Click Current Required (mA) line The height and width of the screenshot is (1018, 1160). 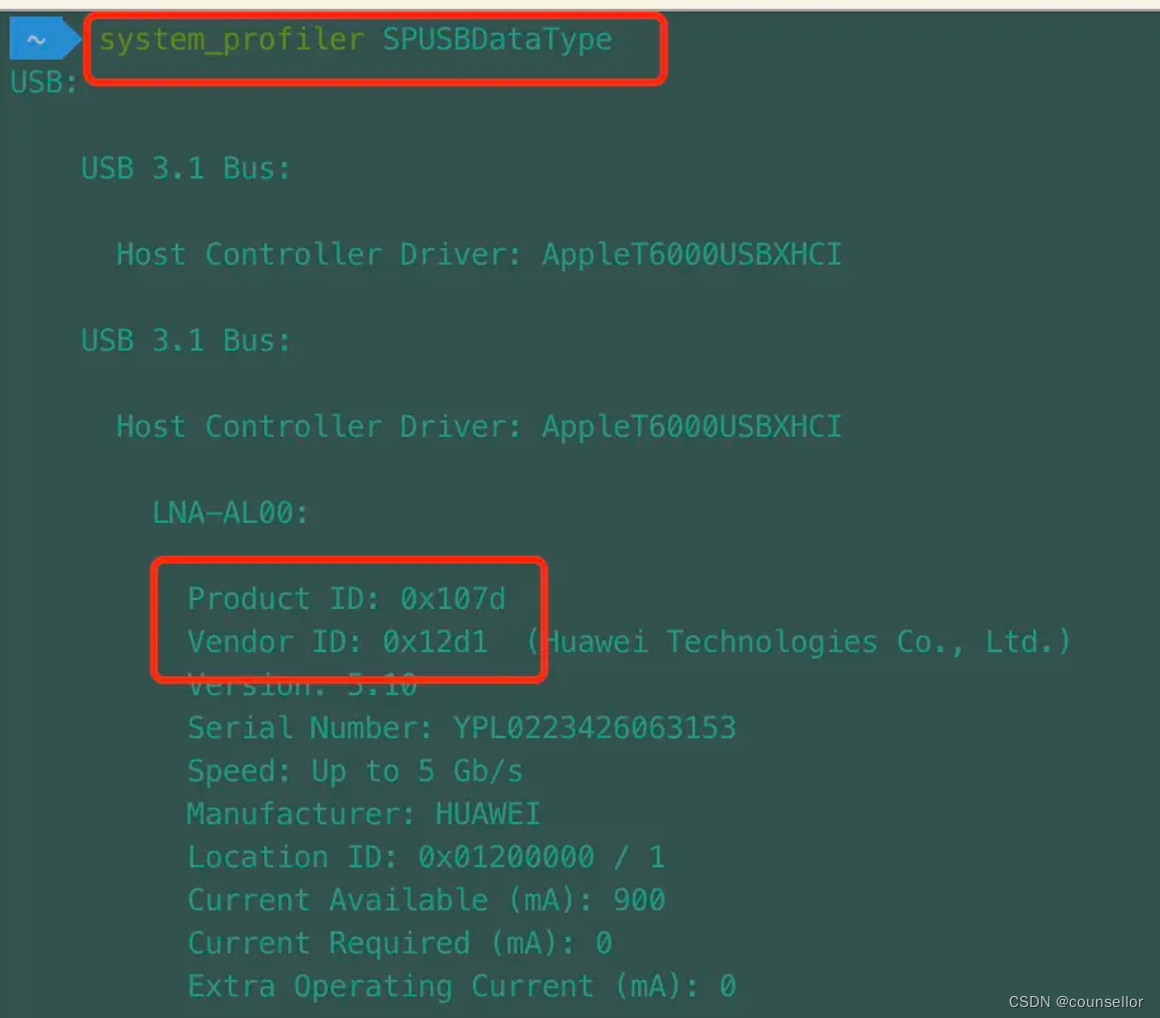click(x=399, y=943)
